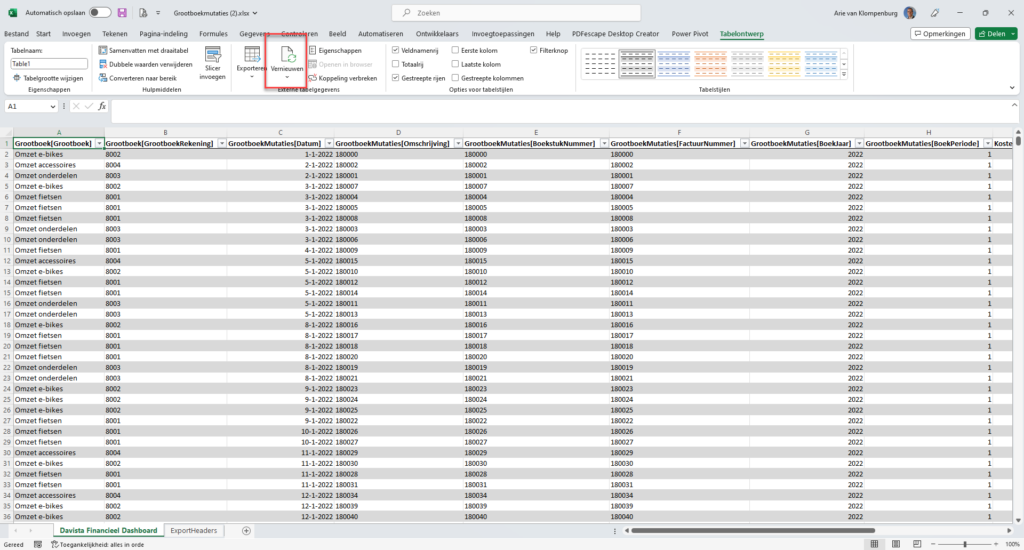Image resolution: width=1024 pixels, height=550 pixels.
Task: Toggle the Automatisch opslaan switch
Action: (x=100, y=13)
